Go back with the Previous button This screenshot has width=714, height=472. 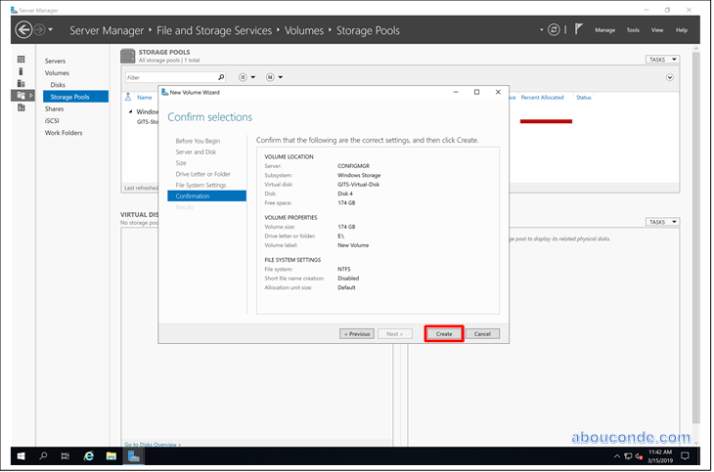click(x=357, y=333)
